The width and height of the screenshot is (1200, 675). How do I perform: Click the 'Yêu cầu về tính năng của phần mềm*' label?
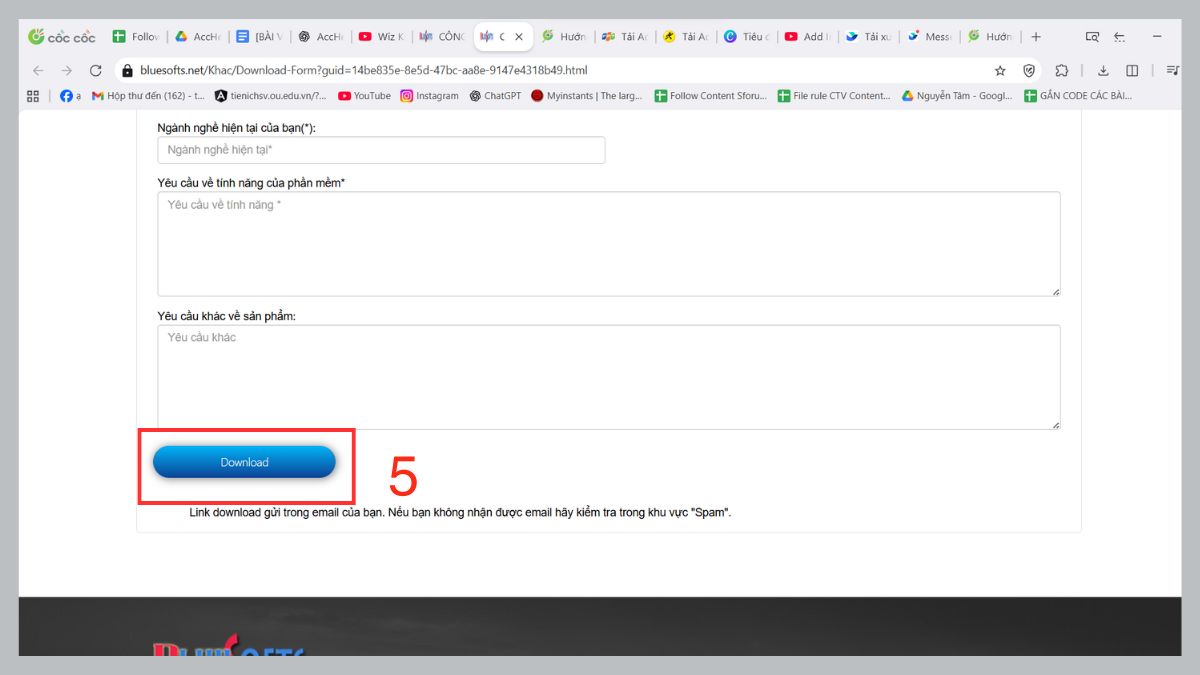click(x=251, y=182)
